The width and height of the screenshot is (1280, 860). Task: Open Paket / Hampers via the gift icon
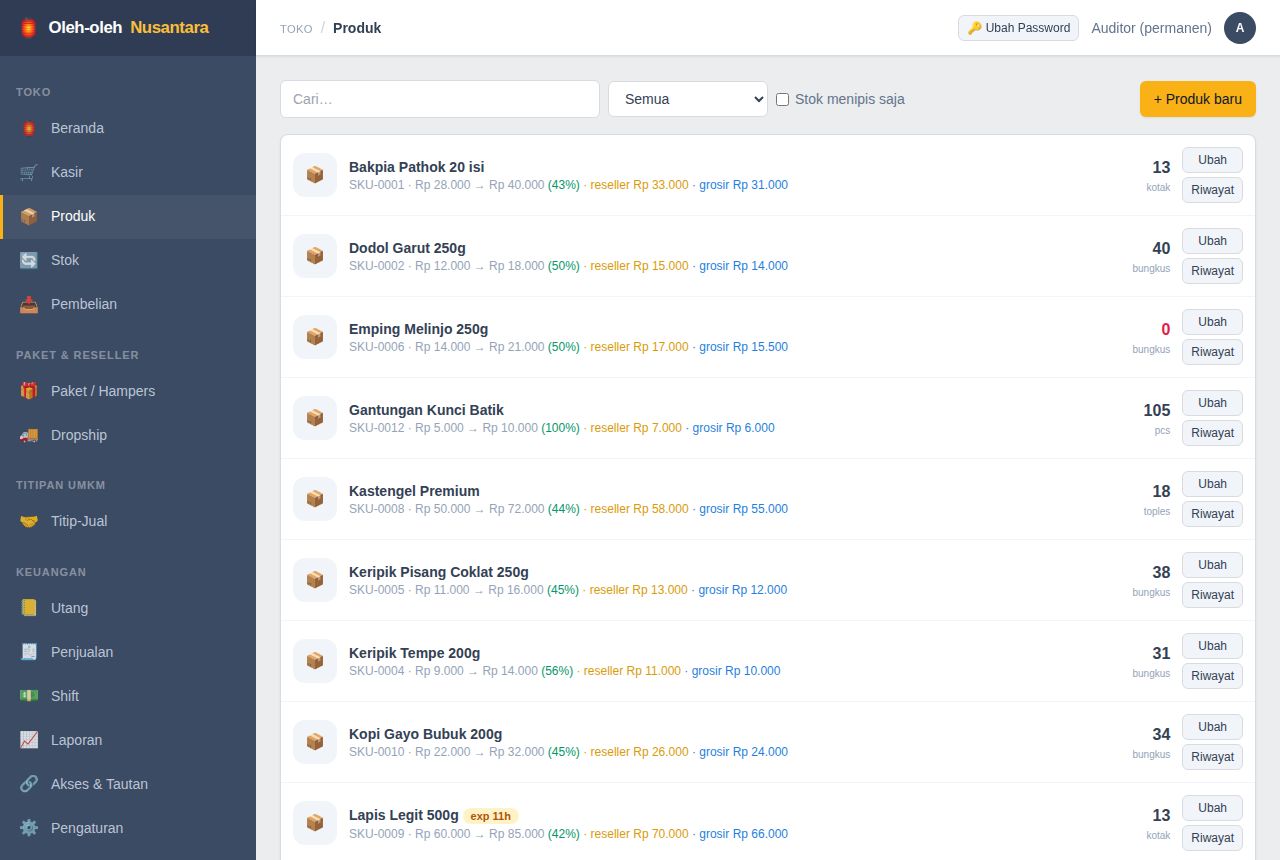click(29, 391)
